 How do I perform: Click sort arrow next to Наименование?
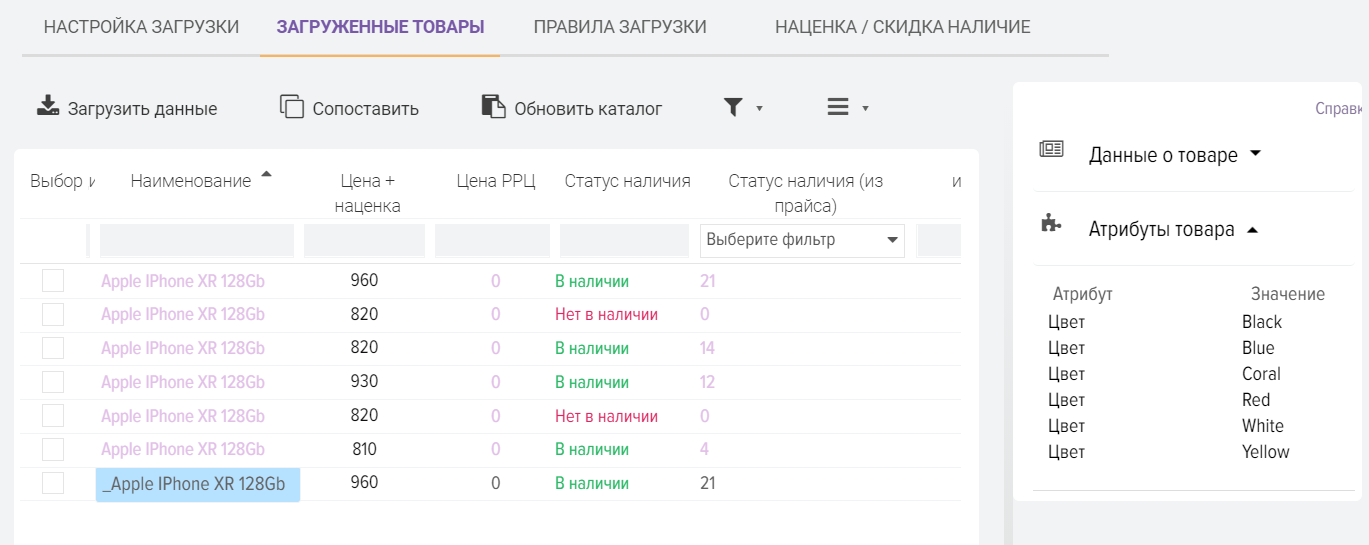click(x=266, y=175)
